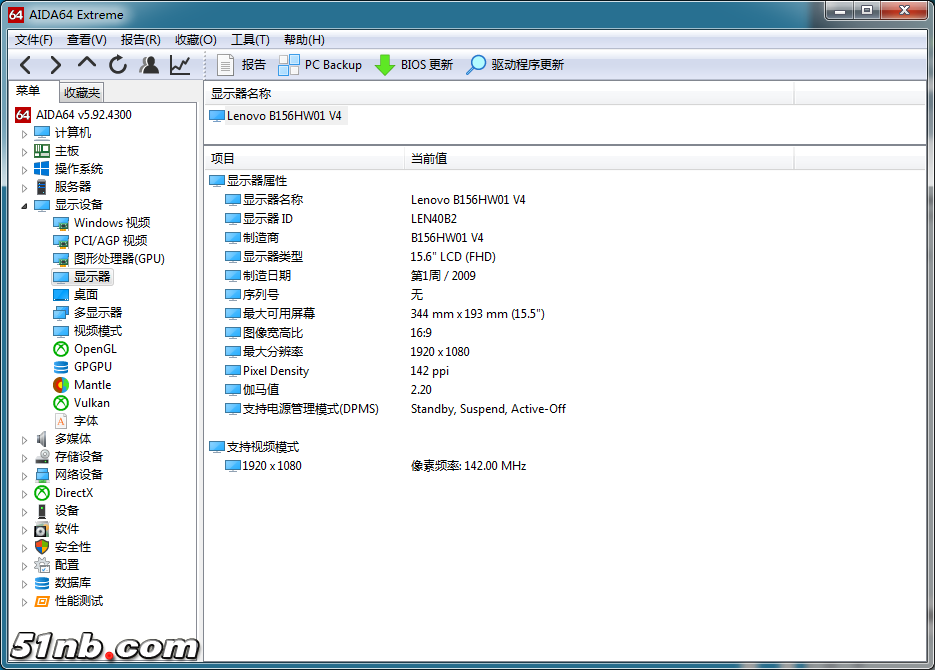Click the Forward navigation arrow
The height and width of the screenshot is (670, 935).
pos(56,65)
